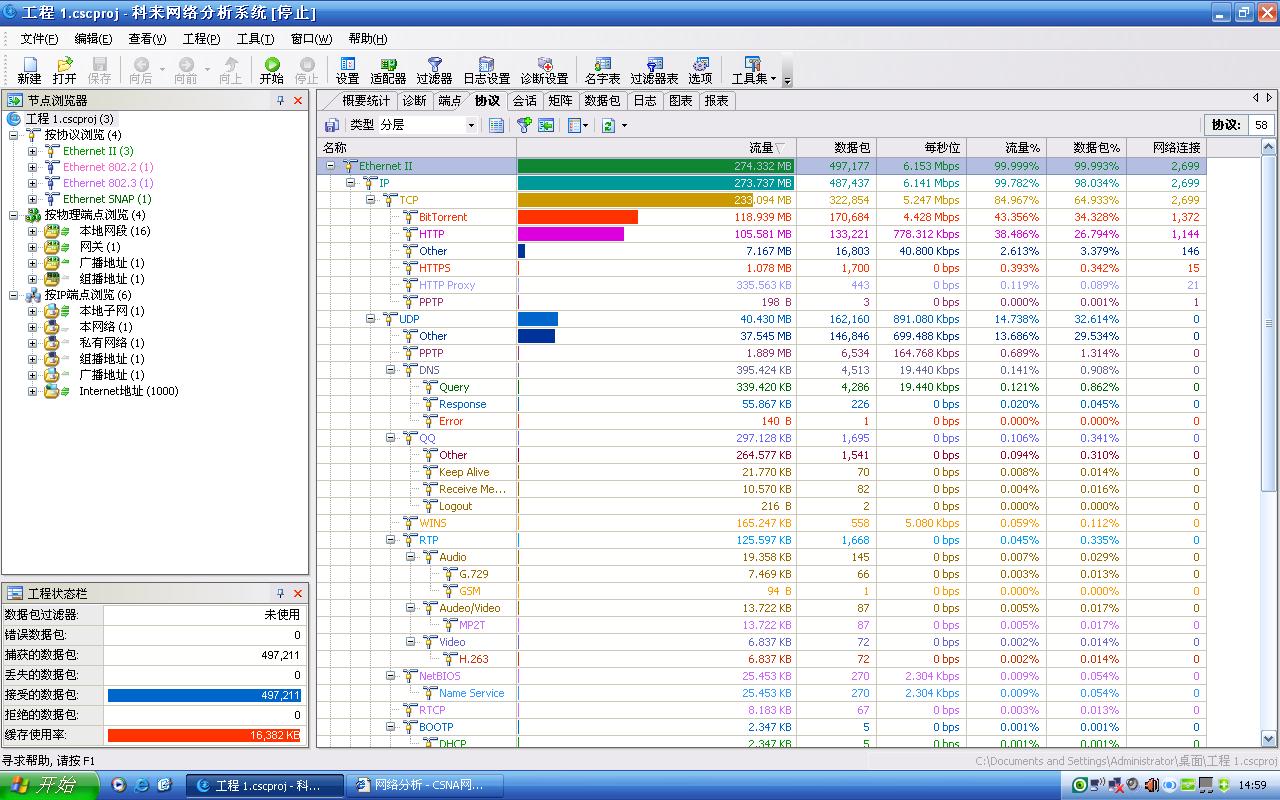Switch to the 数据包 tab
Screen dimensions: 1280x800
602,101
